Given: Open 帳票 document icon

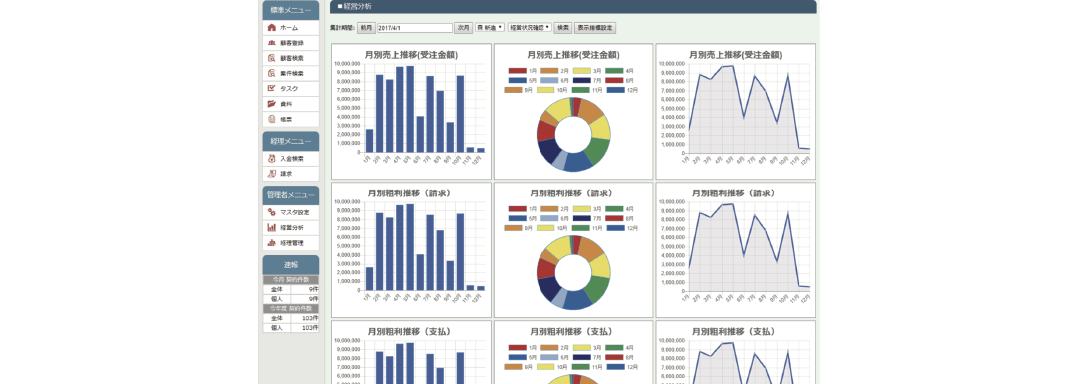Looking at the screenshot, I should click(x=271, y=119).
